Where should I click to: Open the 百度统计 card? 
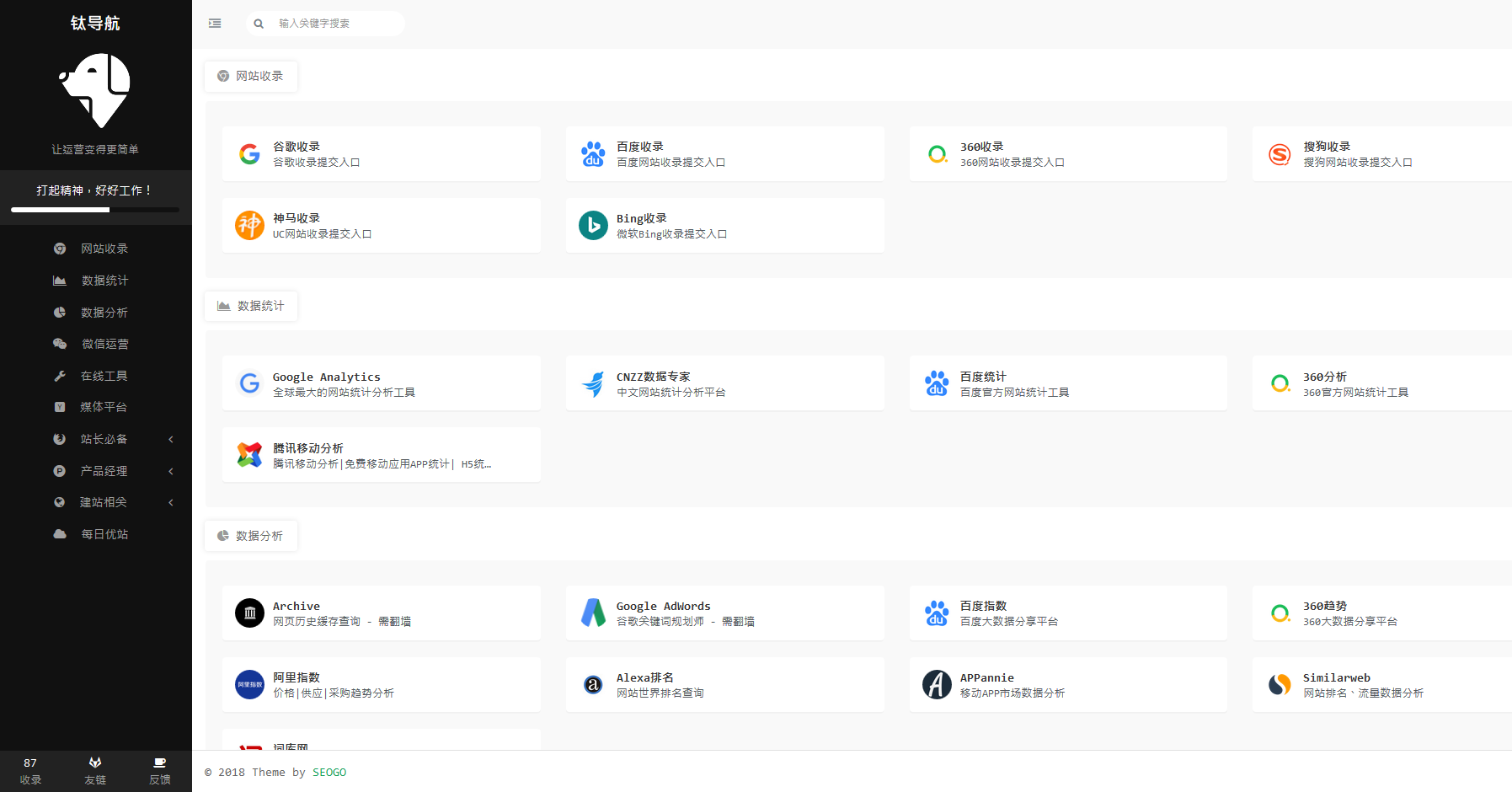(x=1068, y=383)
